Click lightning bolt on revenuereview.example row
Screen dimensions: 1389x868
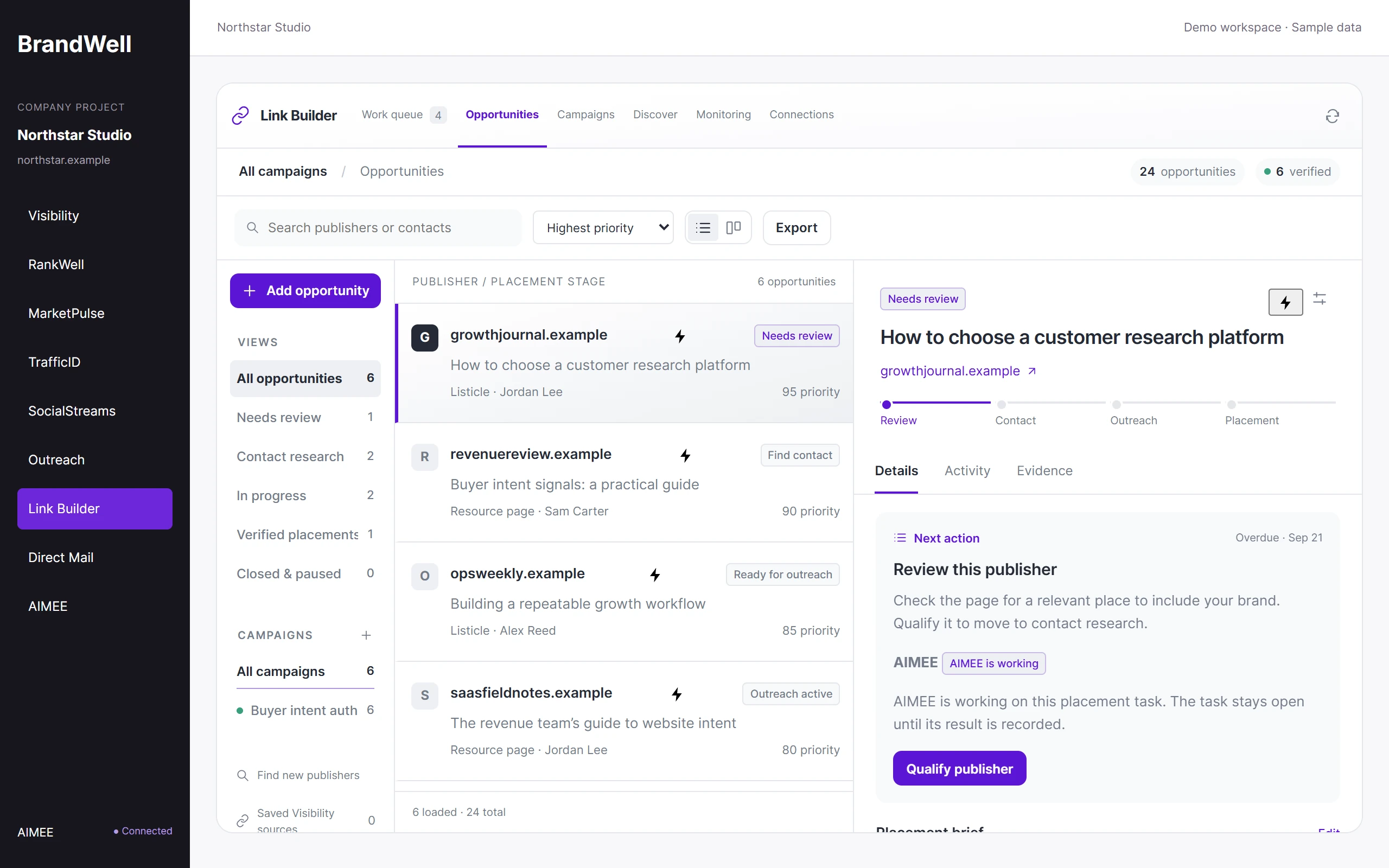click(685, 455)
